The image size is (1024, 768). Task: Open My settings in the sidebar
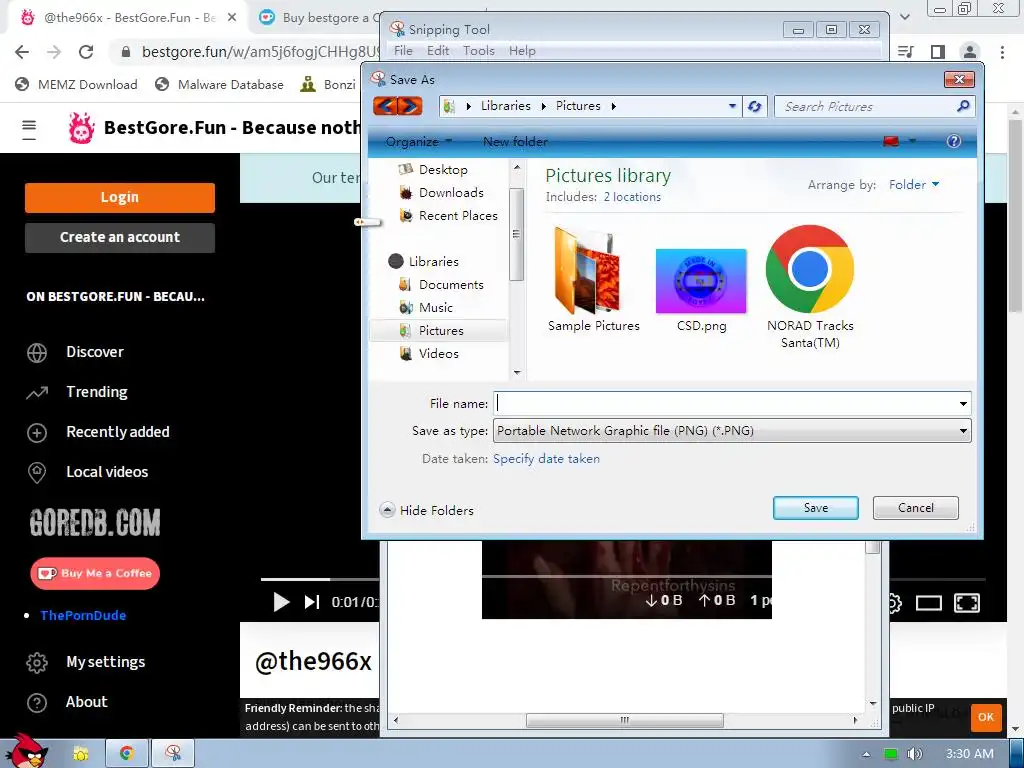click(86, 662)
